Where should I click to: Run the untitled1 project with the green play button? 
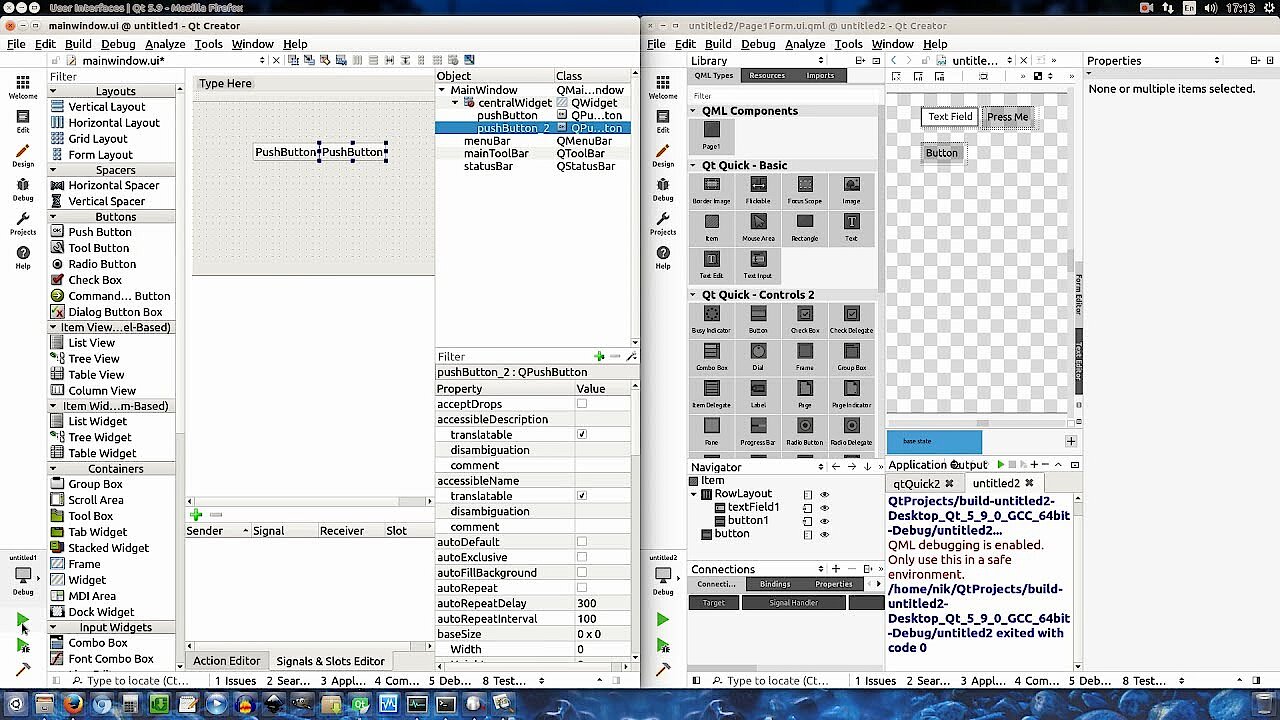(x=22, y=621)
